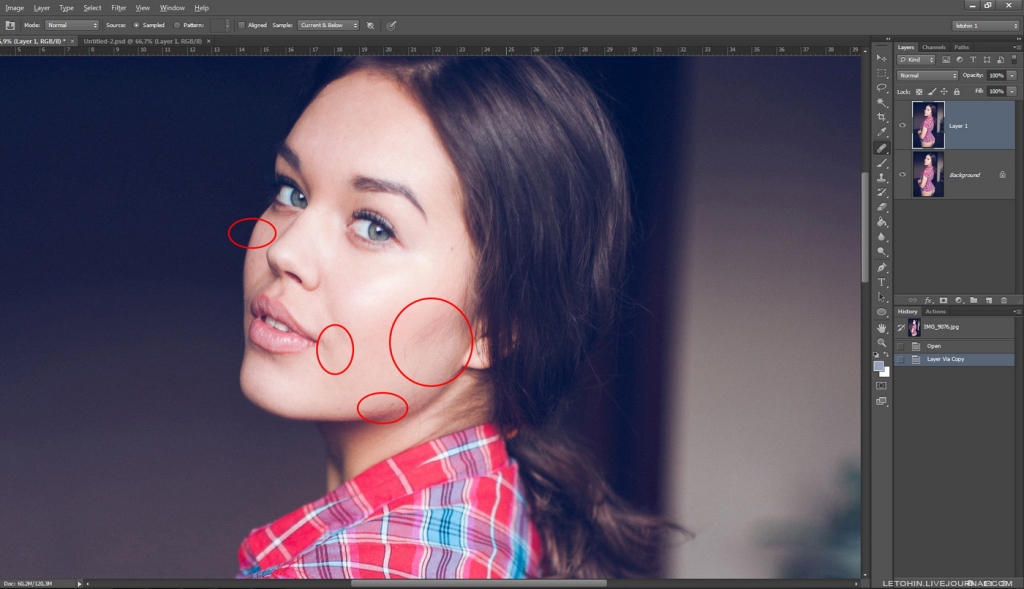Toggle lock transparent pixels
The image size is (1024, 589).
pos(919,92)
